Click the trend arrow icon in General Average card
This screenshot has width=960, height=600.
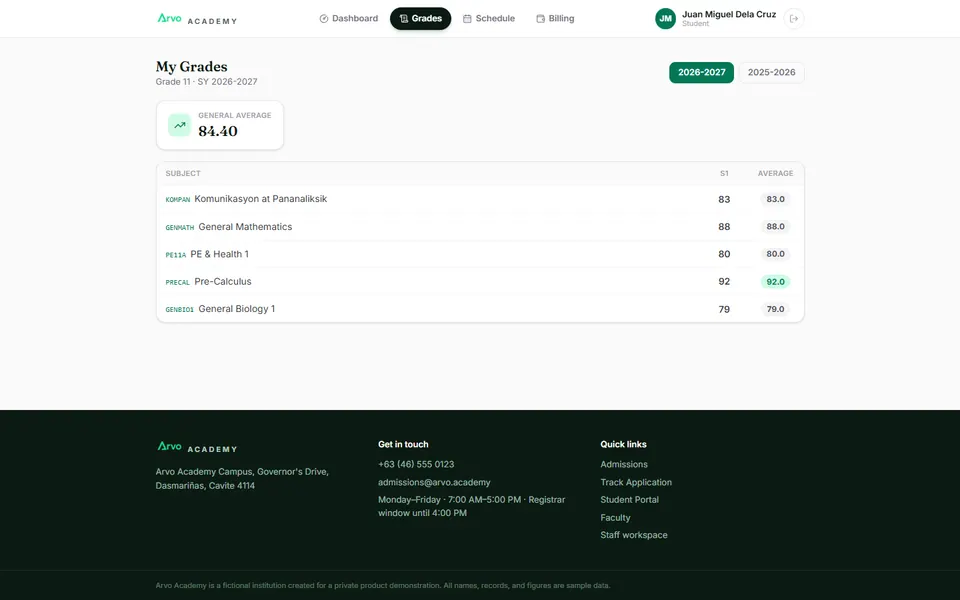(179, 125)
